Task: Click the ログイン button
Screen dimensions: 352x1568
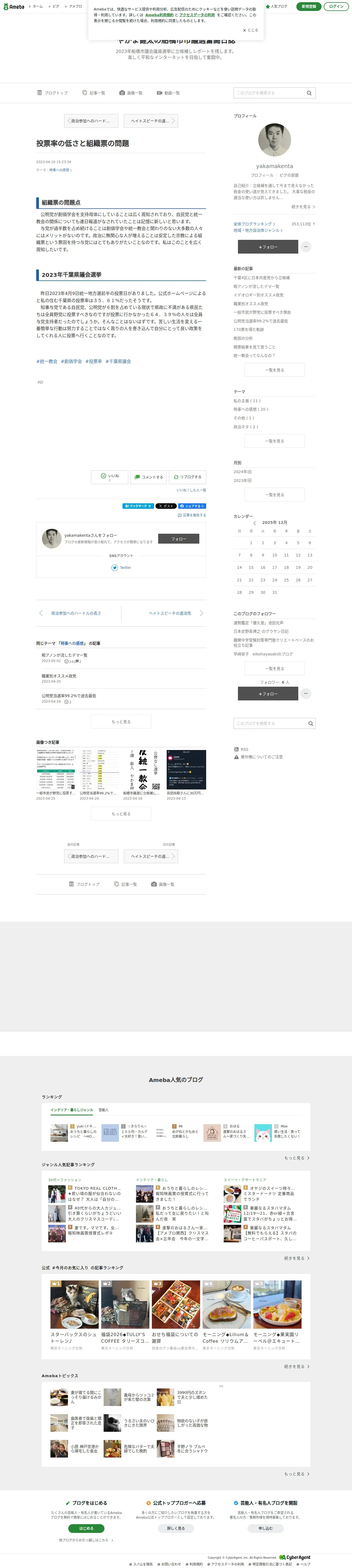Action: [336, 6]
